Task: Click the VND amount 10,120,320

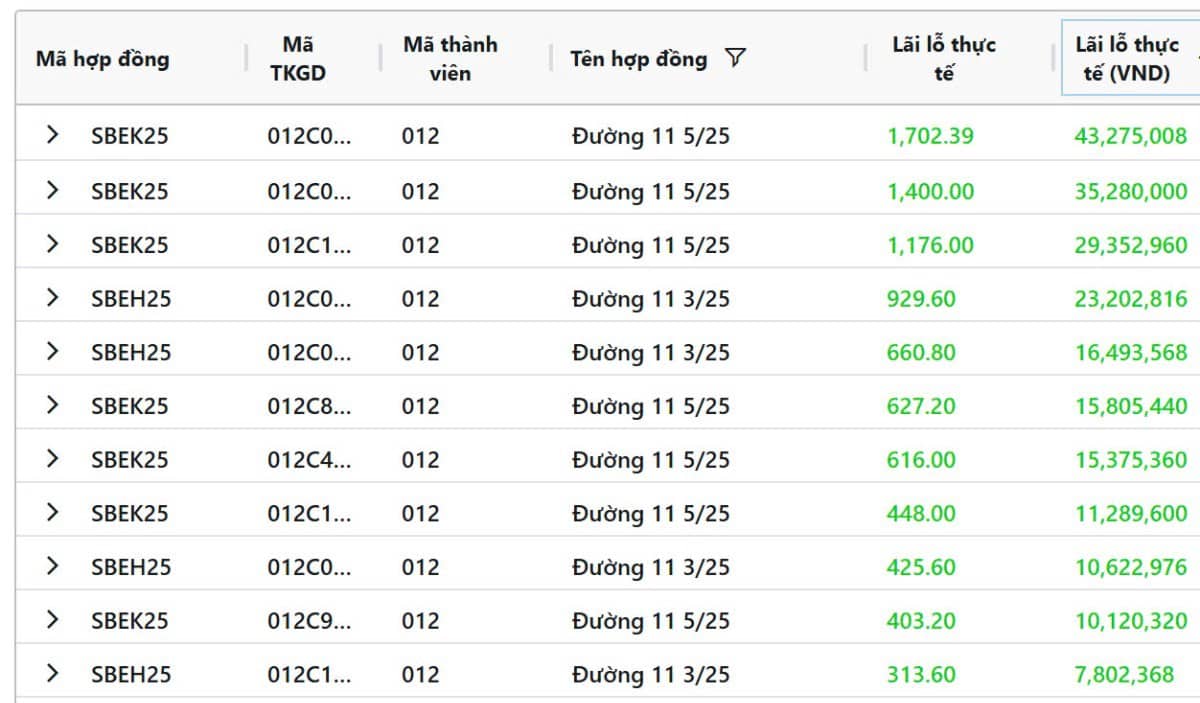Action: [x=1131, y=621]
